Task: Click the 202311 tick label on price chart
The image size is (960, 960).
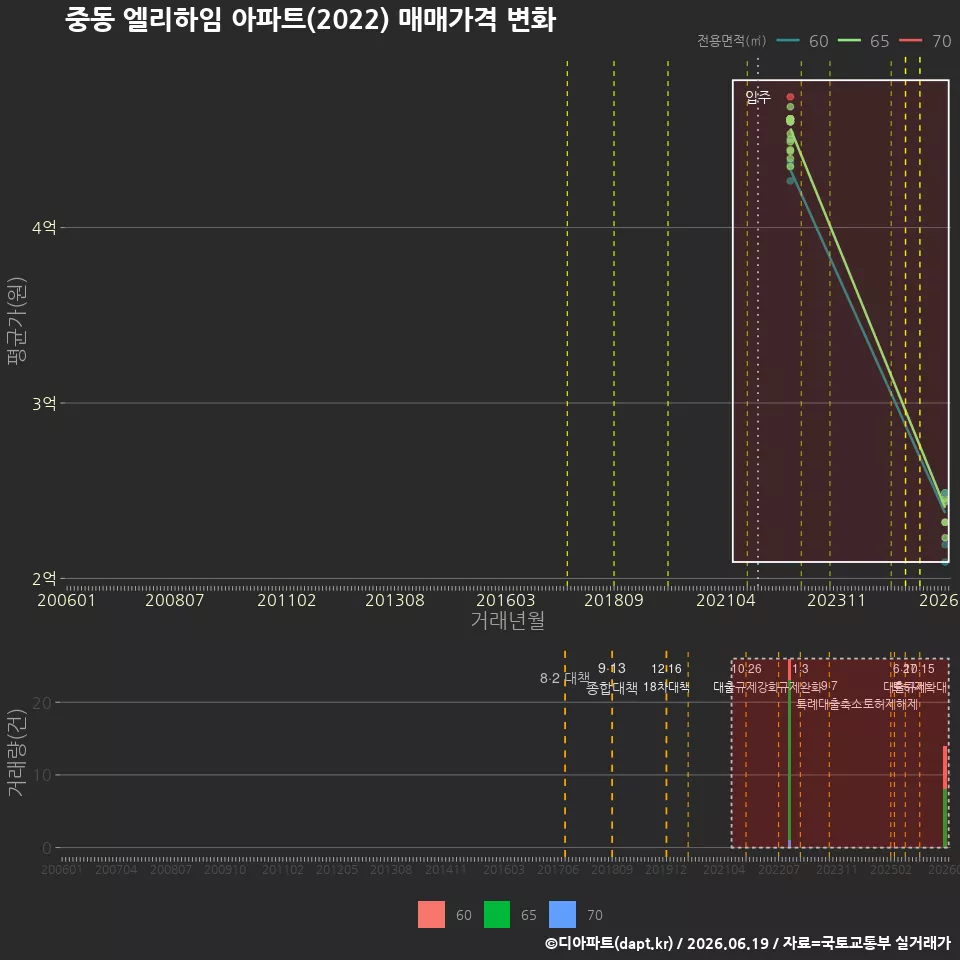Action: tap(836, 600)
